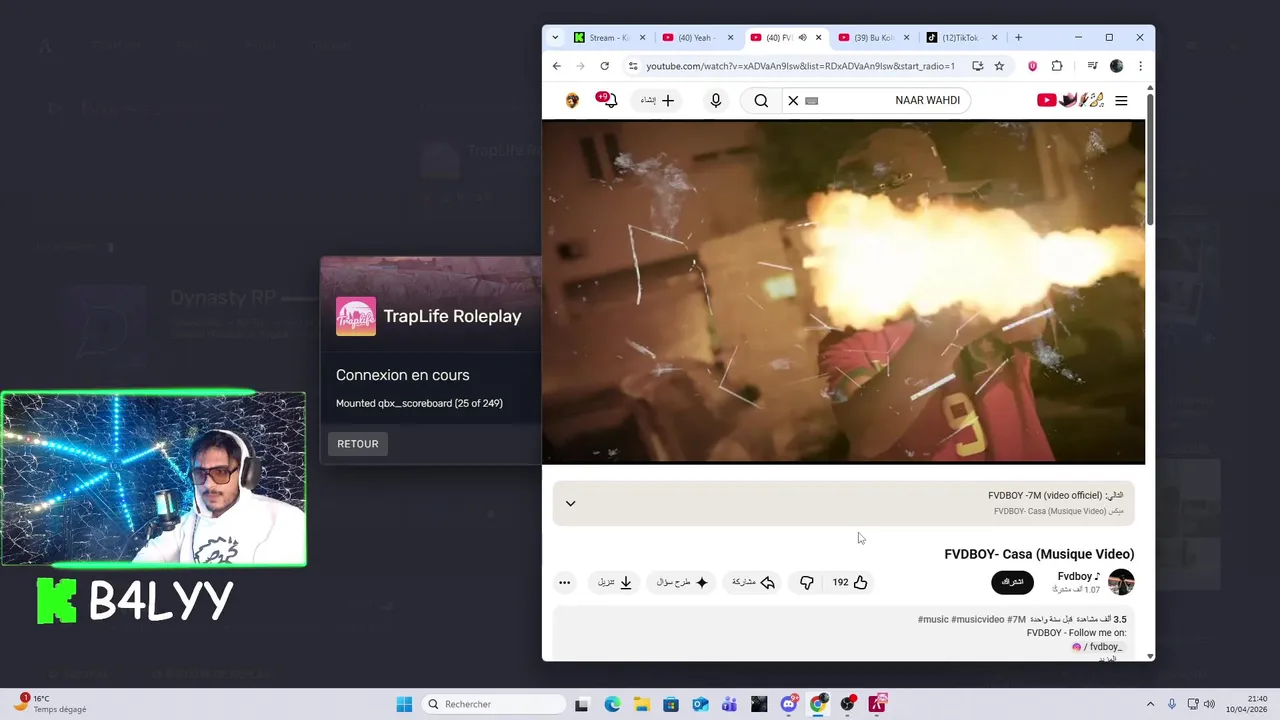1280x720 pixels.
Task: Subscribe to the Fvdboy channel
Action: [x=1012, y=582]
